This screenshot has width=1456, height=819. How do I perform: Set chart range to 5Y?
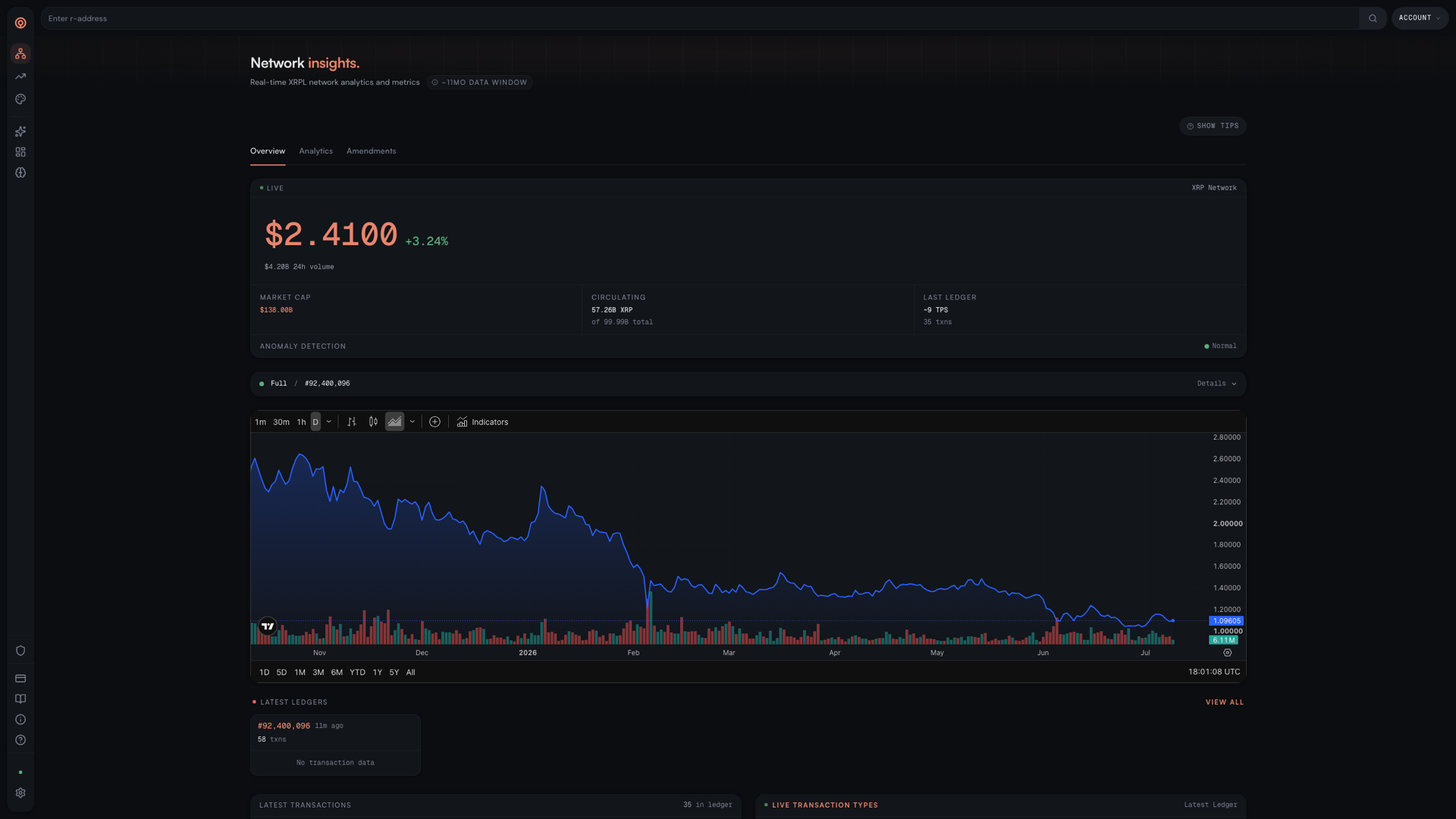(x=394, y=673)
